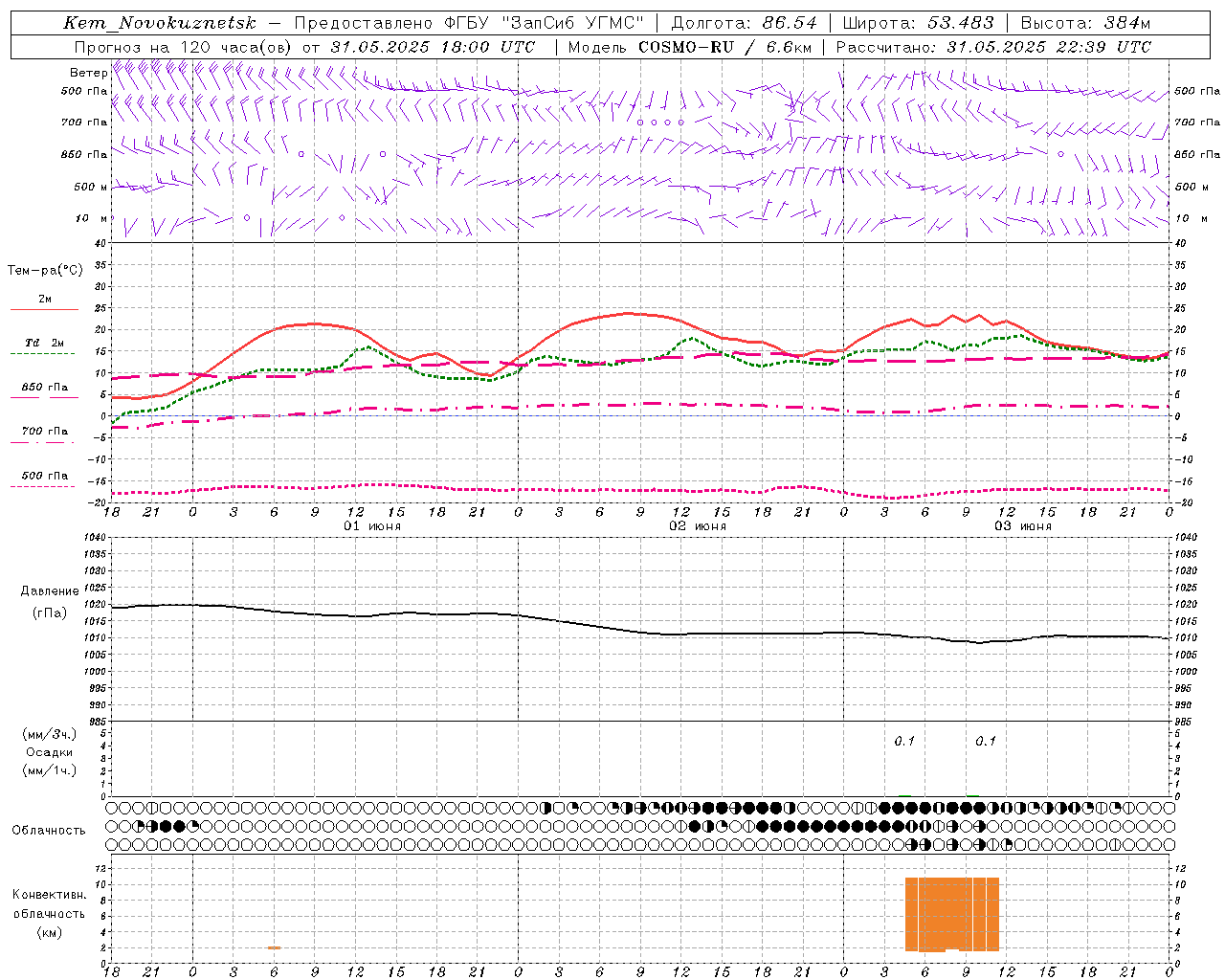Image resolution: width=1225 pixels, height=980 pixels.
Task: Click the '02 июня' date label
Action: point(698,526)
